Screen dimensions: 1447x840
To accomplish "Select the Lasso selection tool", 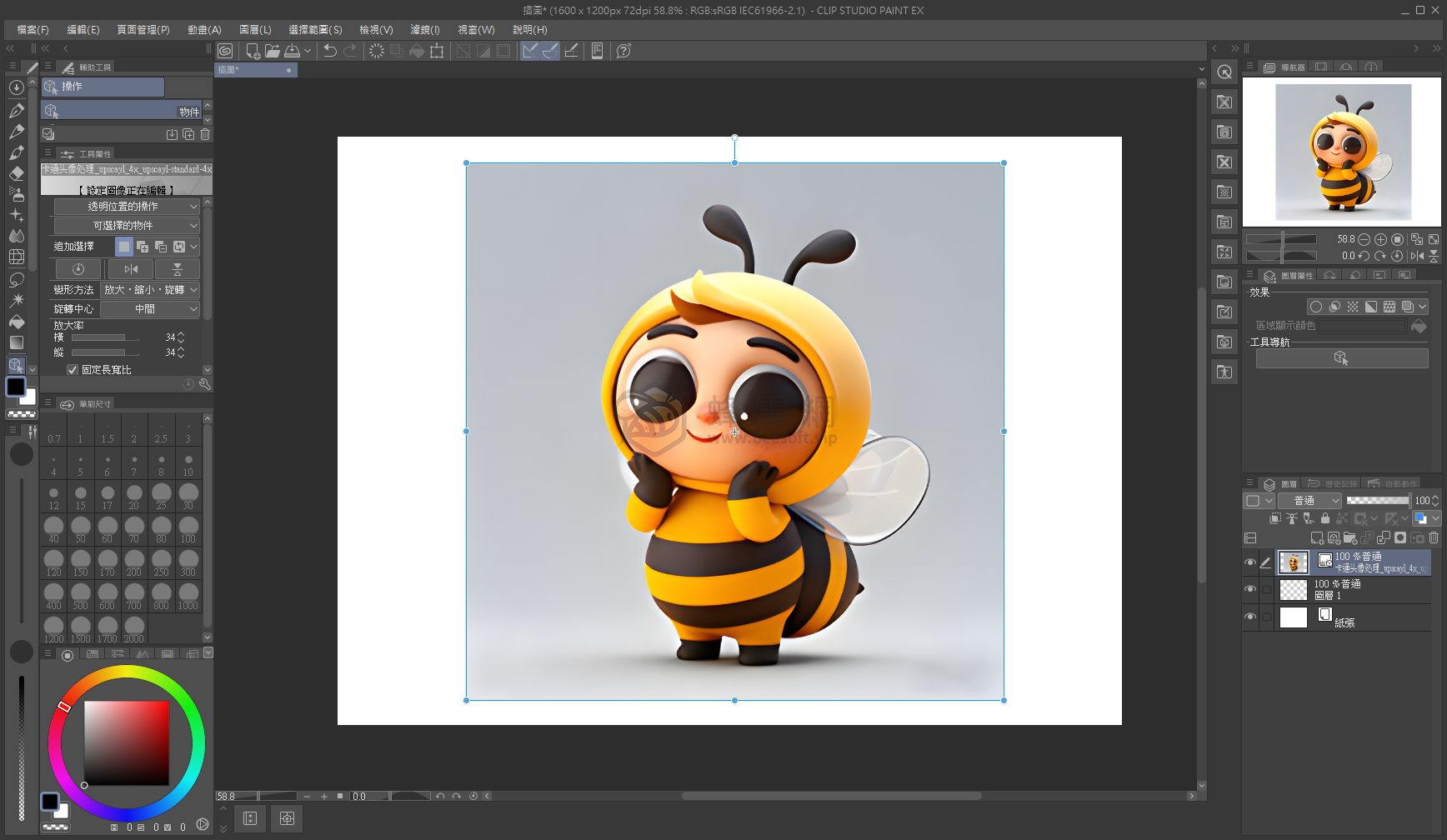I will pos(16,279).
